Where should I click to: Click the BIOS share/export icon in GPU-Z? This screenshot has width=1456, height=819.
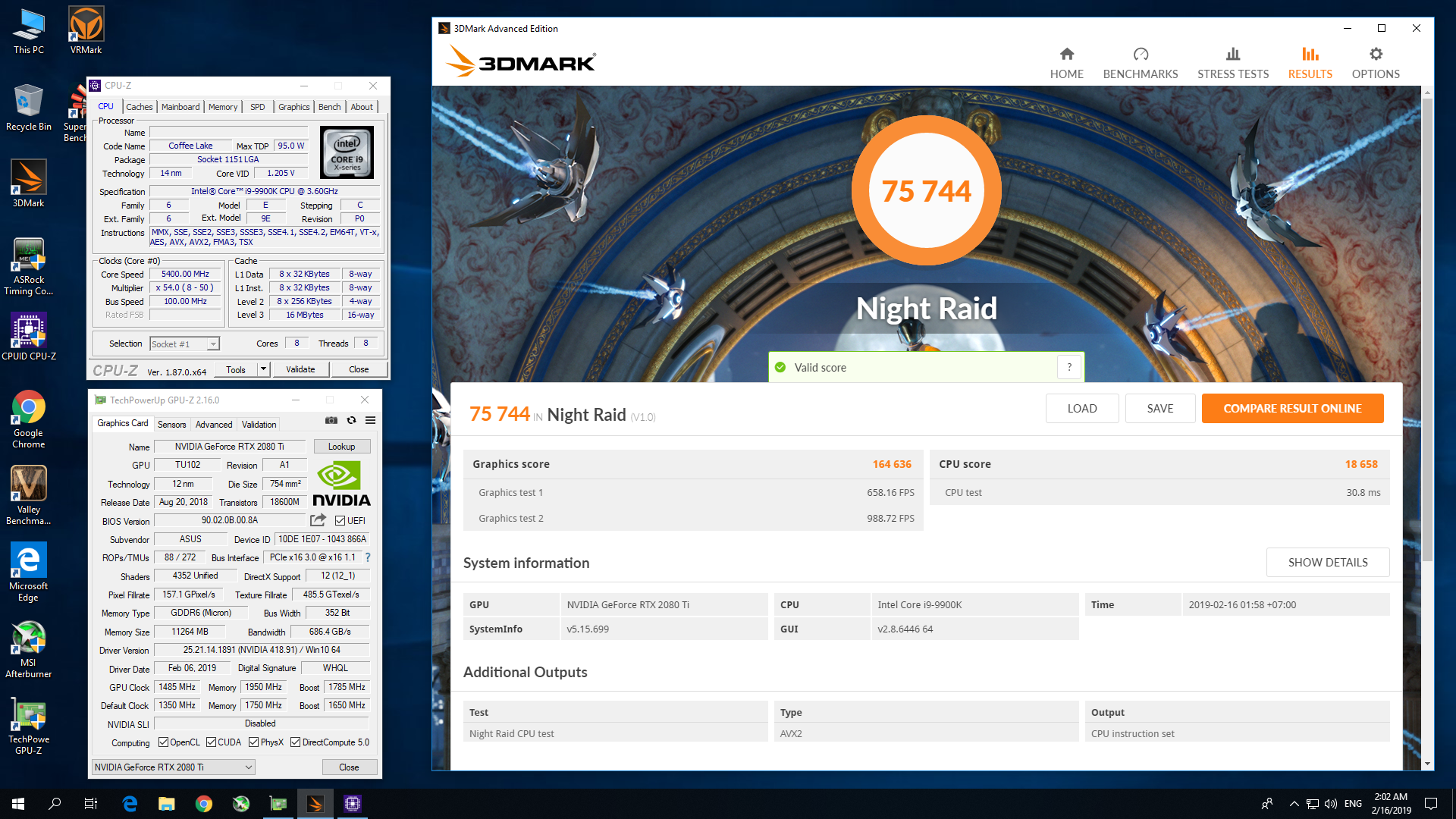[x=318, y=520]
